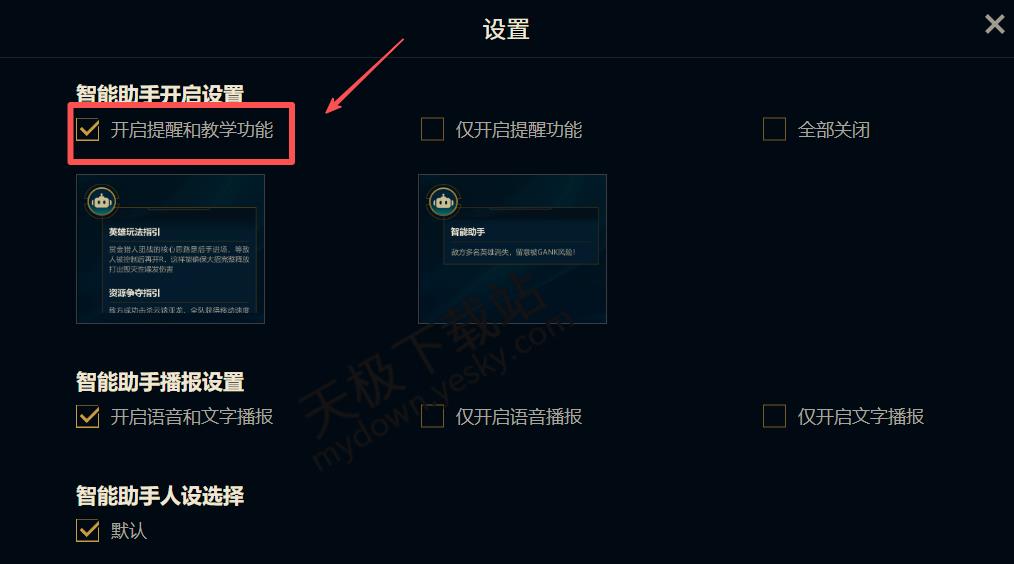Open the 英雄玩法指引 preview thumbnail

(170, 249)
